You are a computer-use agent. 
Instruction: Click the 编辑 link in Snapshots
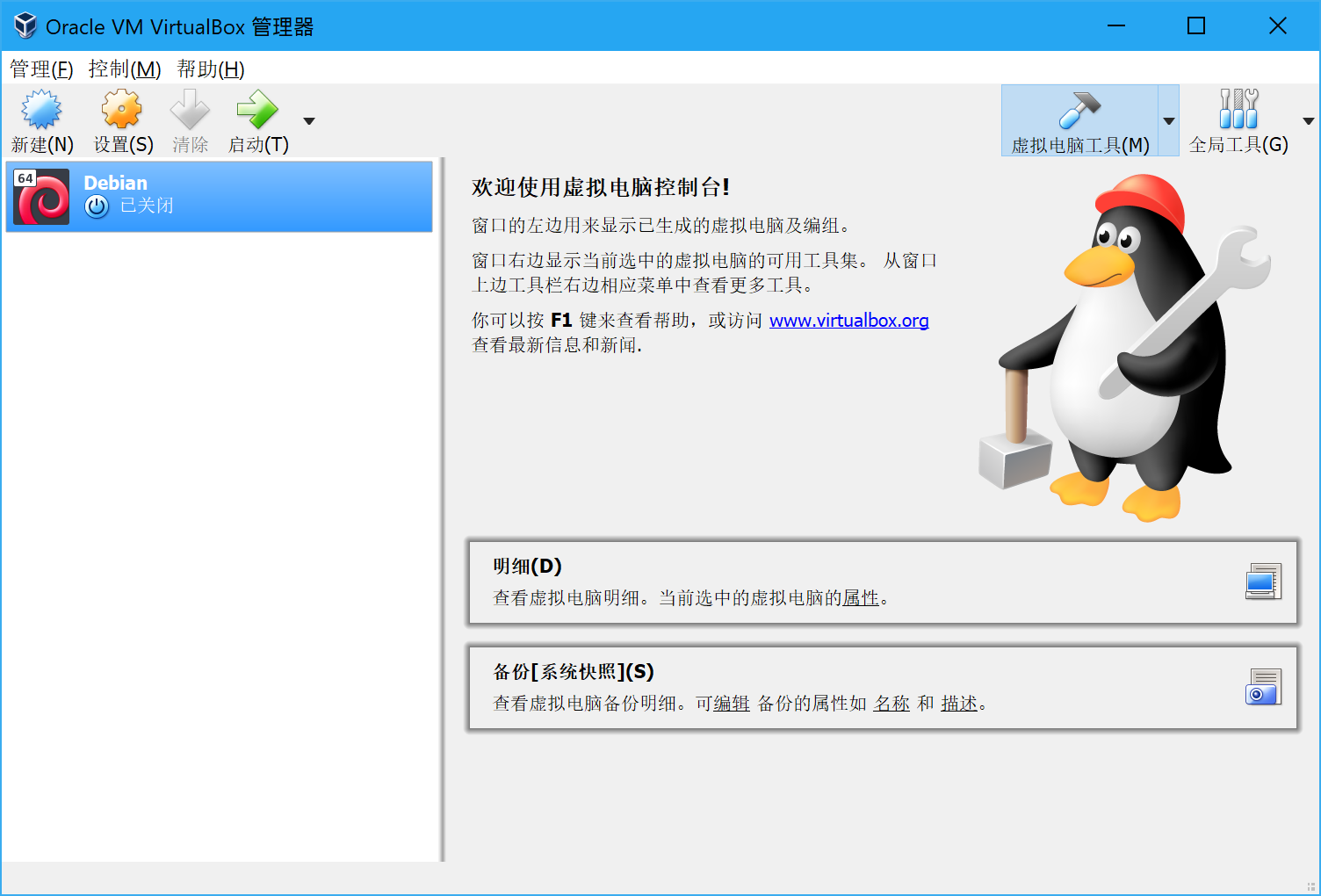coord(732,704)
